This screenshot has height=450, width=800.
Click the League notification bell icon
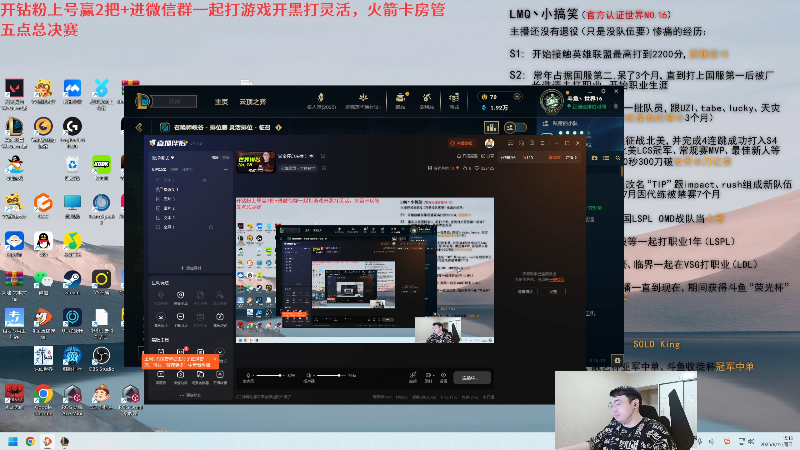coord(616,107)
